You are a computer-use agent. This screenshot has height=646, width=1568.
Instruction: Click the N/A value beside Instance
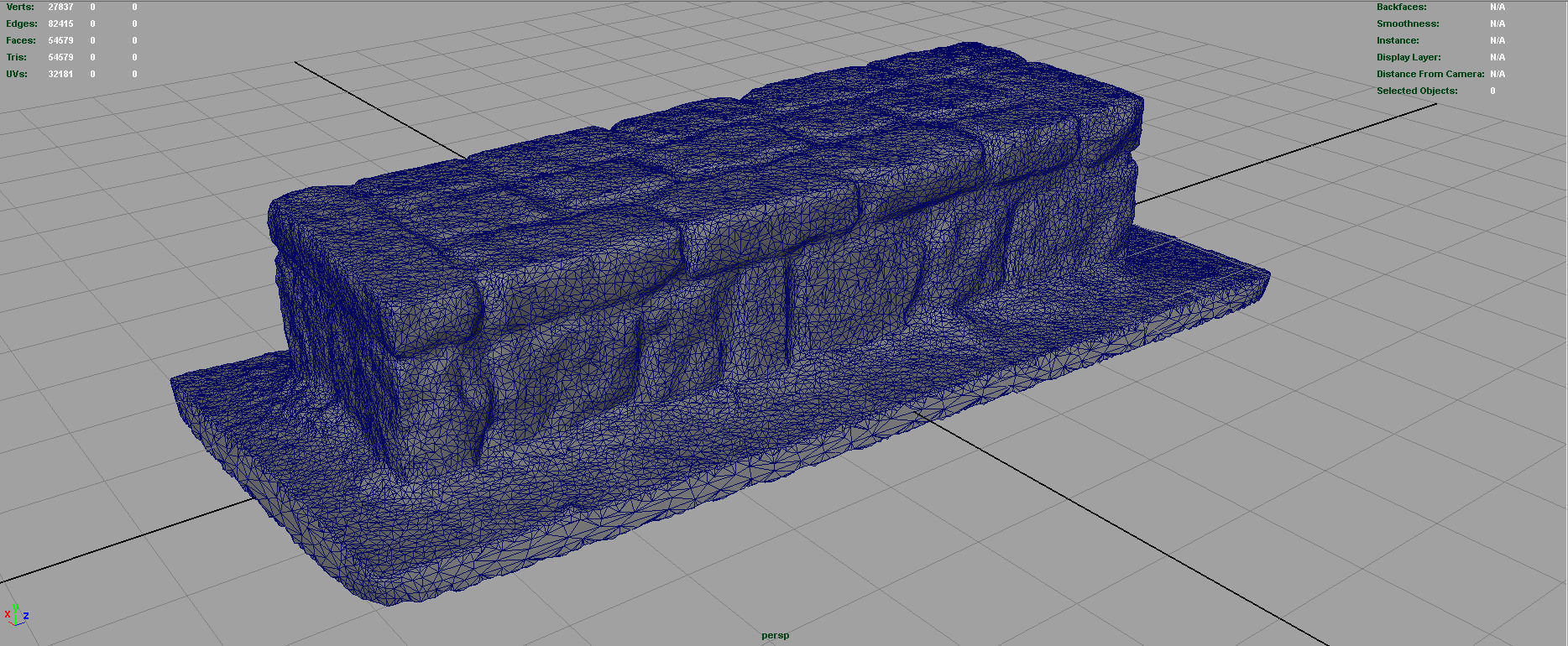coord(1497,40)
